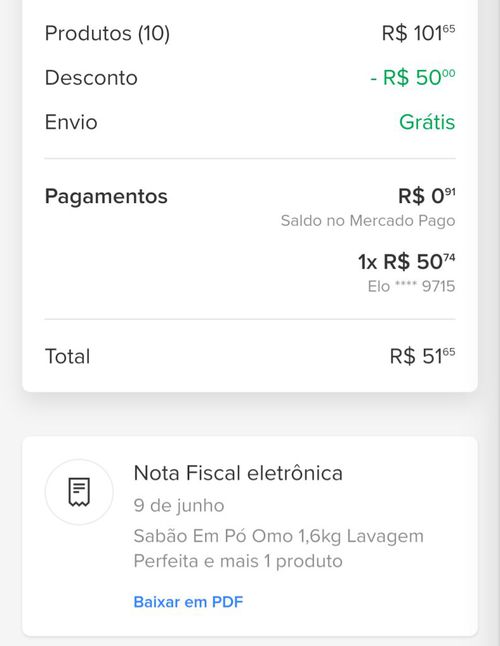Click the green discount value R$ 50,00
Image resolution: width=500 pixels, height=646 pixels.
click(413, 77)
